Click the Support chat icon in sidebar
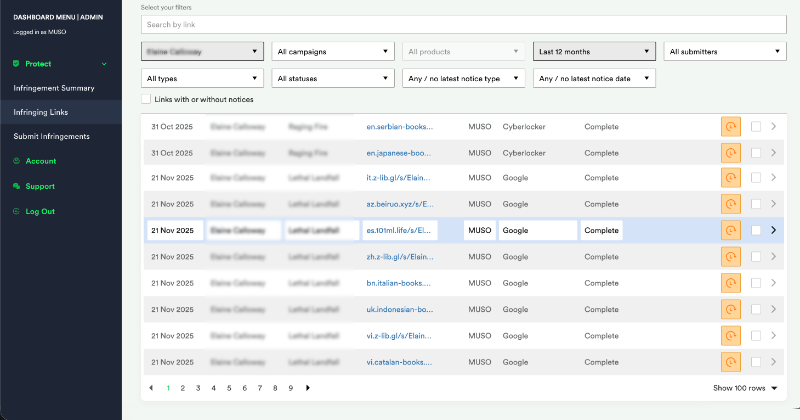The image size is (800, 420). coord(16,186)
